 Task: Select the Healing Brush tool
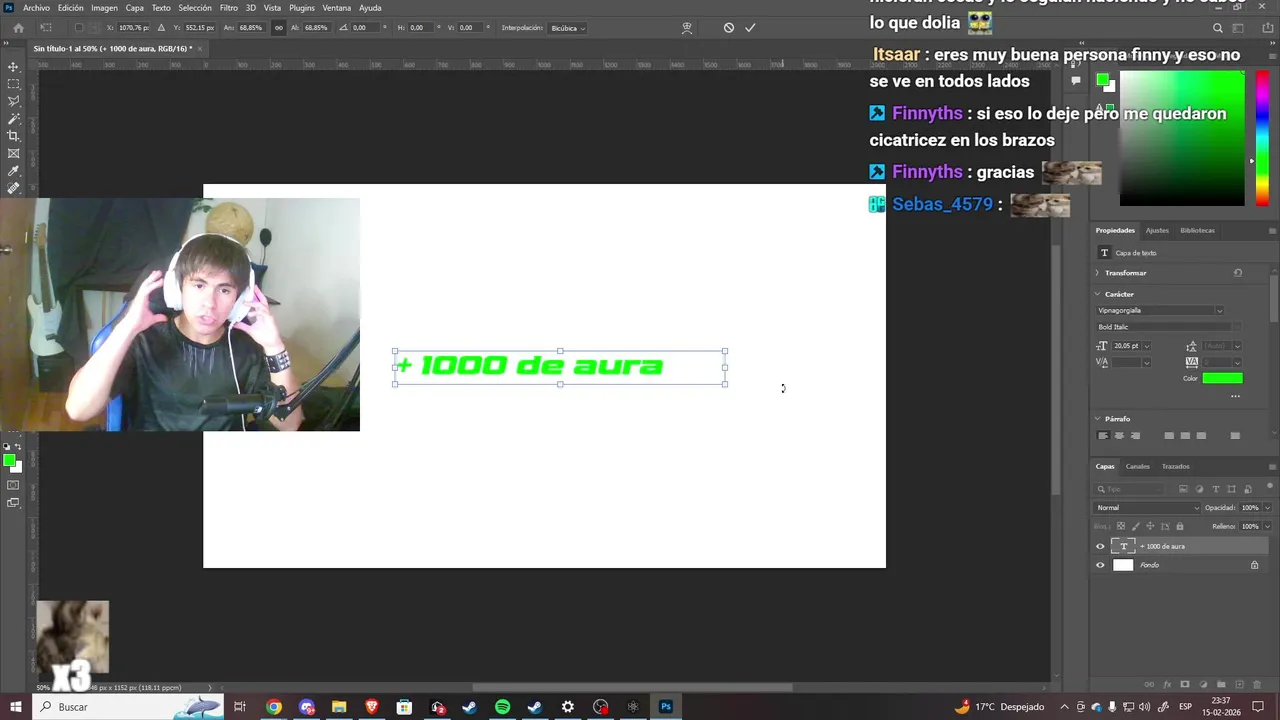(x=13, y=188)
